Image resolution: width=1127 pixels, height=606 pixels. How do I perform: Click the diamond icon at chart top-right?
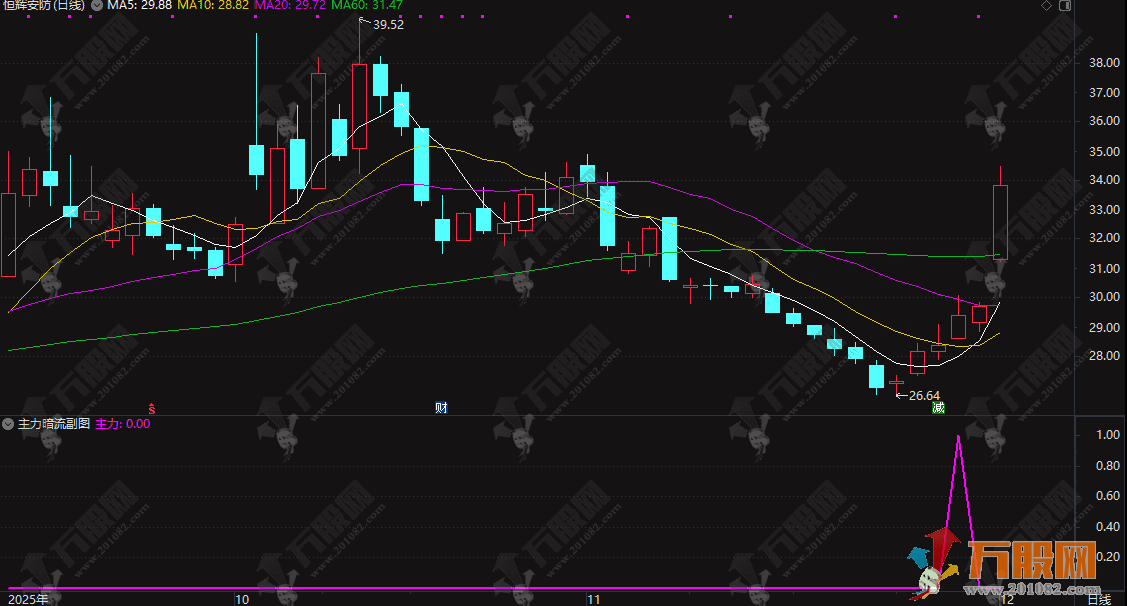click(1046, 5)
